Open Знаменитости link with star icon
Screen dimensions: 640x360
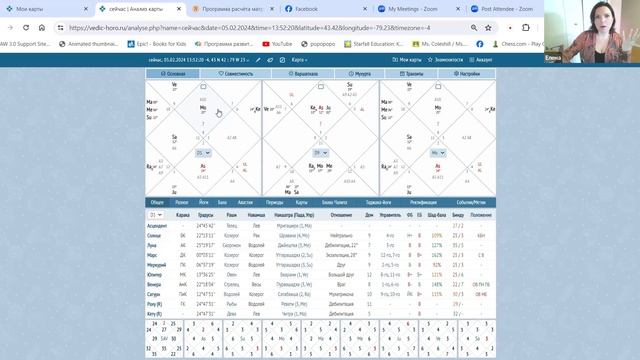pyautogui.click(x=445, y=60)
